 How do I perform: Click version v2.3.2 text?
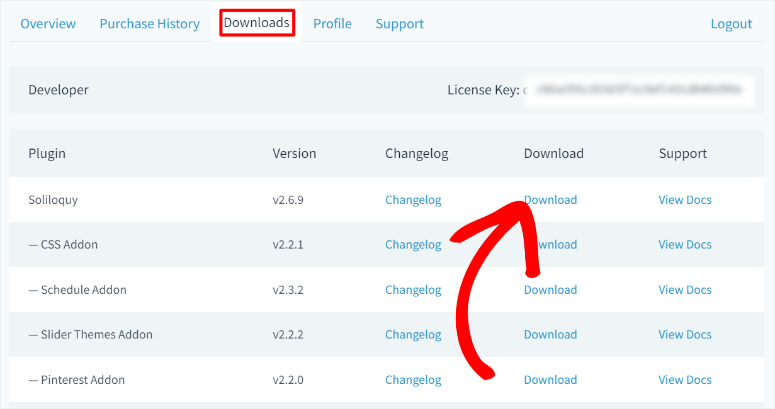coord(288,290)
